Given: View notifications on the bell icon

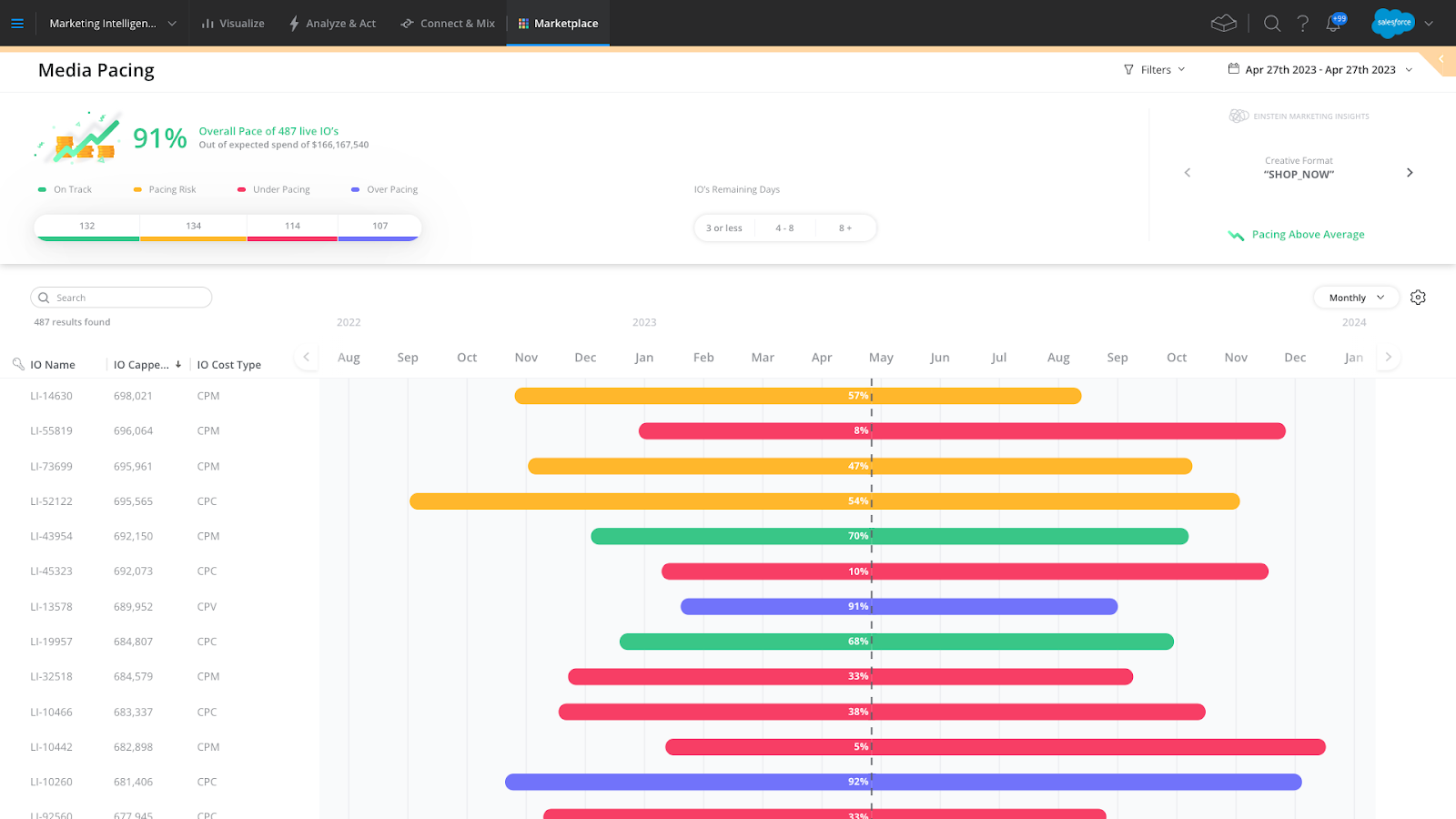Looking at the screenshot, I should click(1332, 24).
